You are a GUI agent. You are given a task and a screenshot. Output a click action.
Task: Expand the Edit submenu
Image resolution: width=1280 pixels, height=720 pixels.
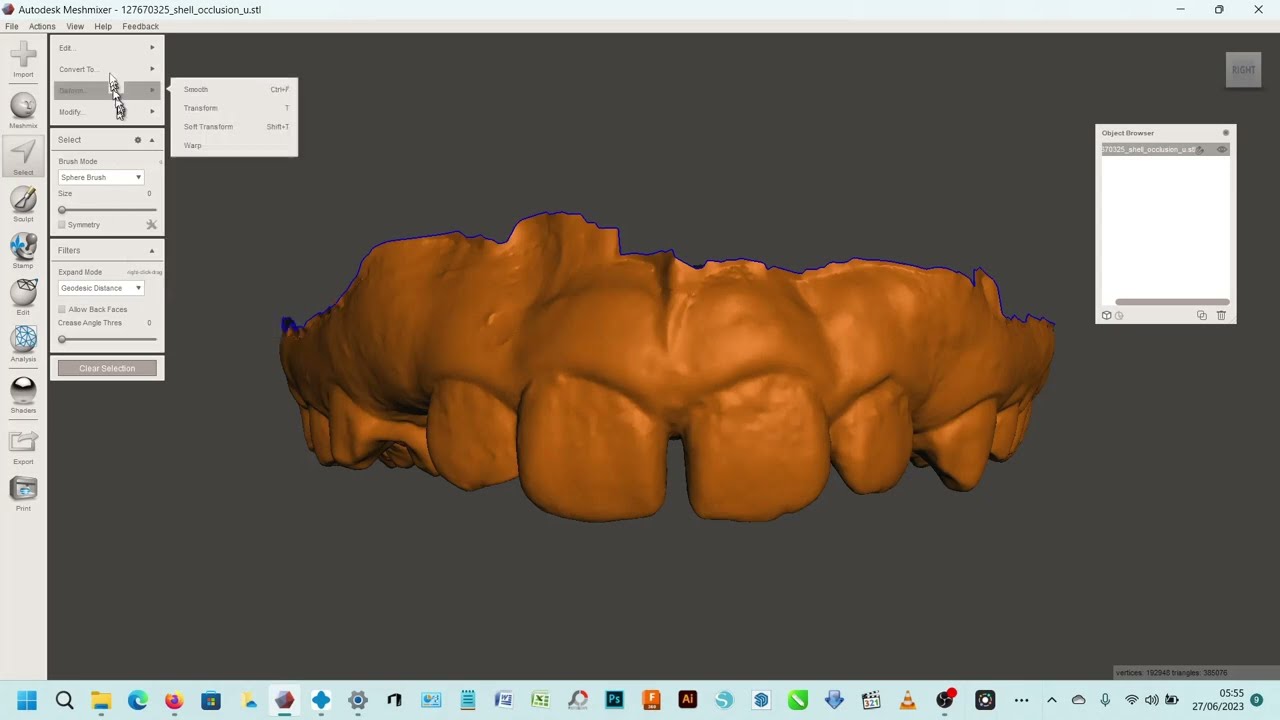point(107,48)
